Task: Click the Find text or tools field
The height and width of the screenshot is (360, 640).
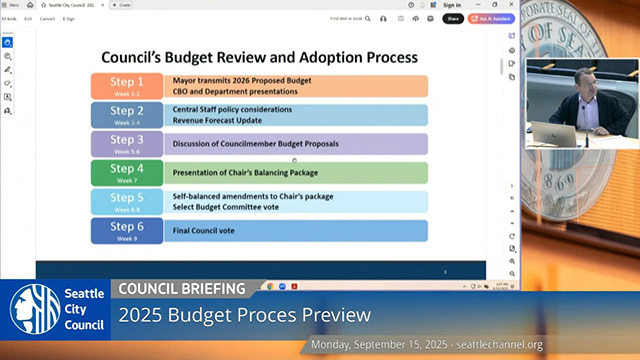Action: pyautogui.click(x=346, y=19)
